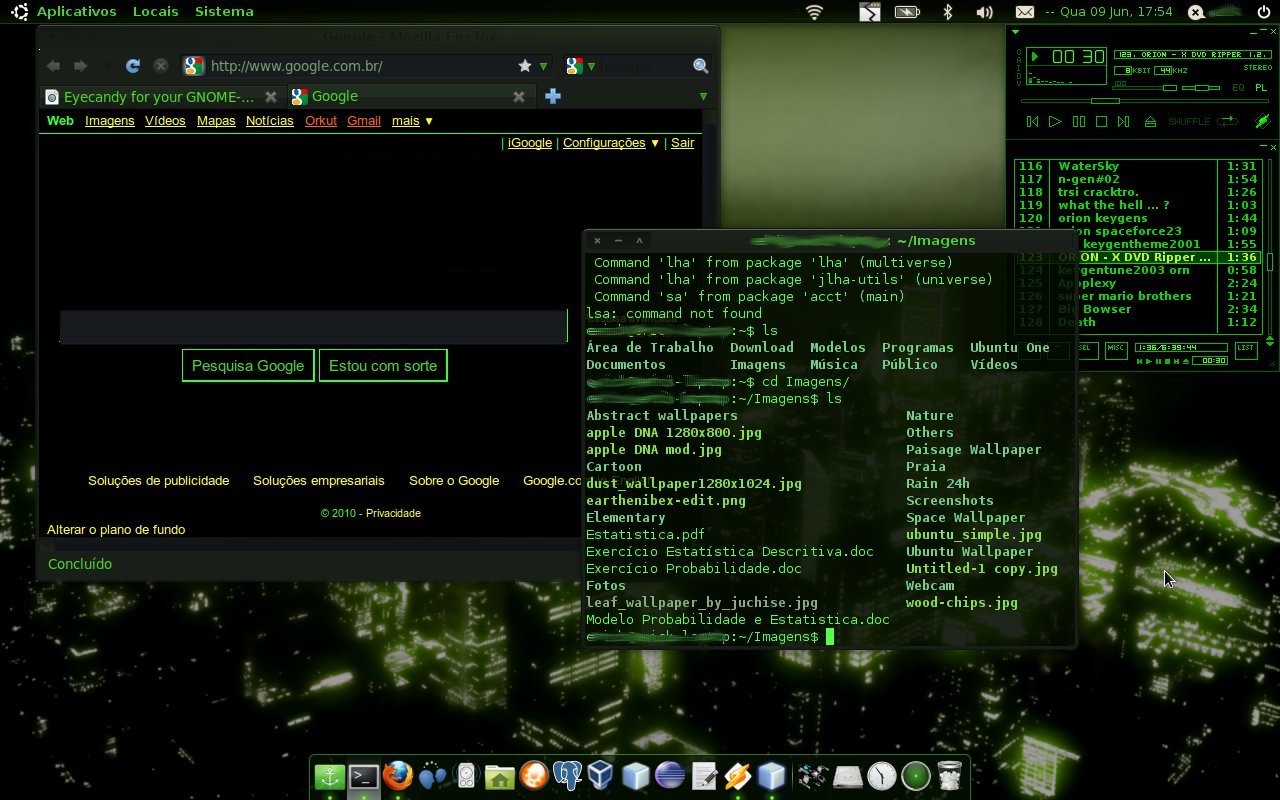The image size is (1280, 800).
Task: Open the volume indicator in top panel
Action: [x=985, y=12]
